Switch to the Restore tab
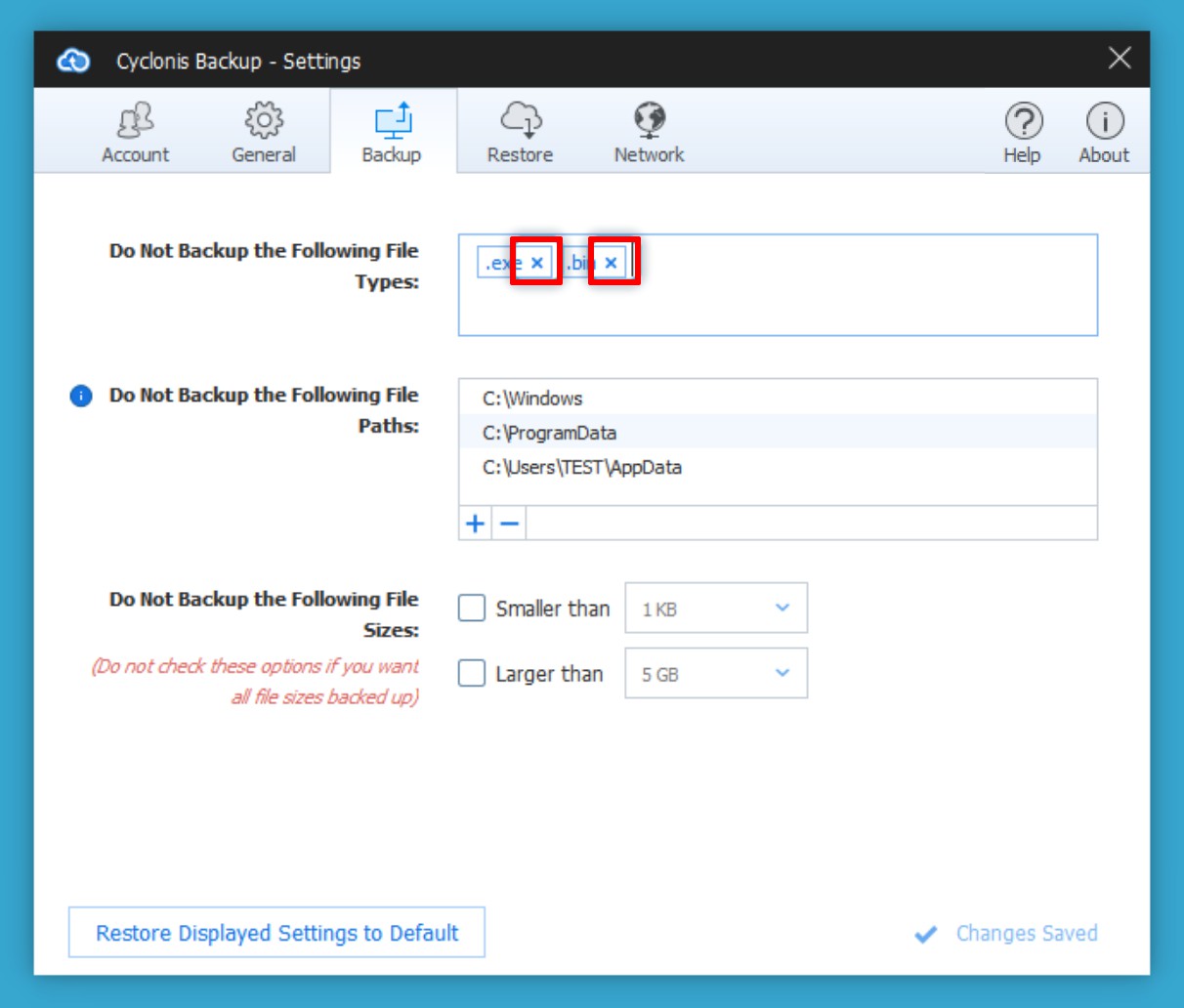The height and width of the screenshot is (1008, 1184). tap(520, 132)
